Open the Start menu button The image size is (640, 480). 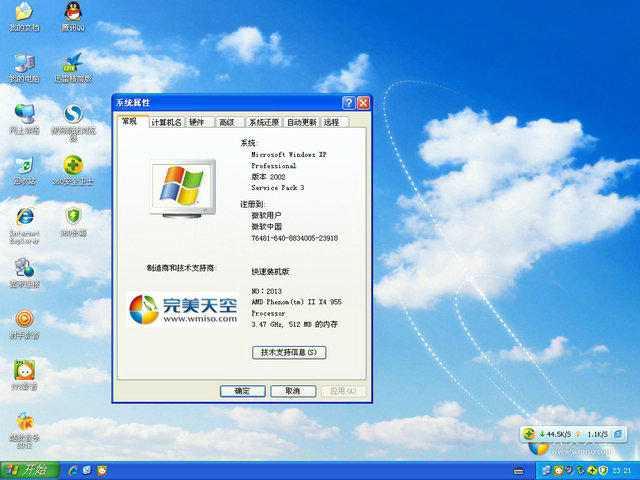tap(30, 470)
